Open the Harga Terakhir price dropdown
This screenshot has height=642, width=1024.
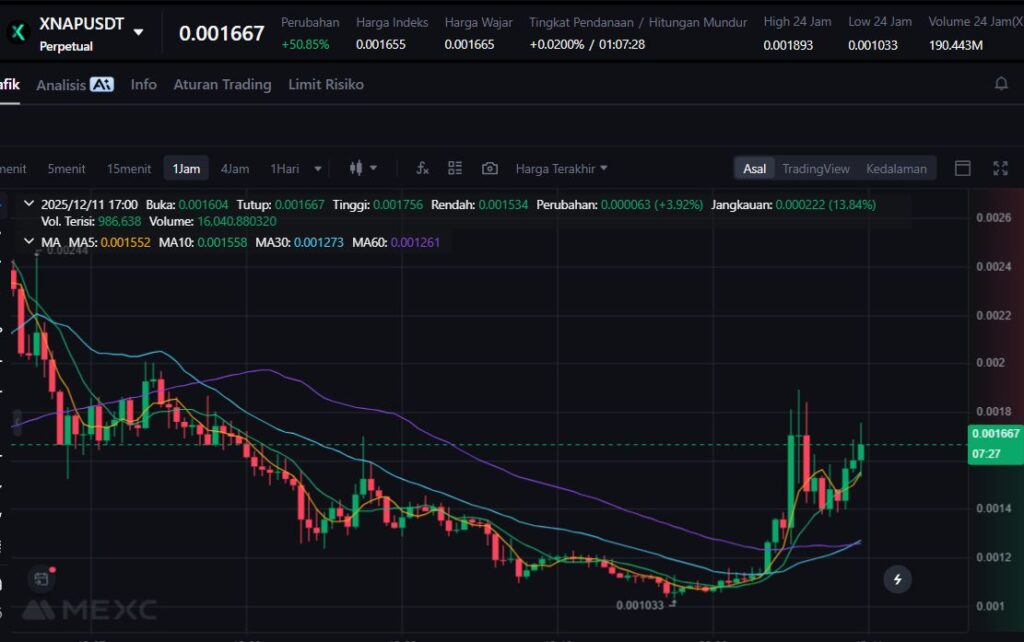pos(561,168)
